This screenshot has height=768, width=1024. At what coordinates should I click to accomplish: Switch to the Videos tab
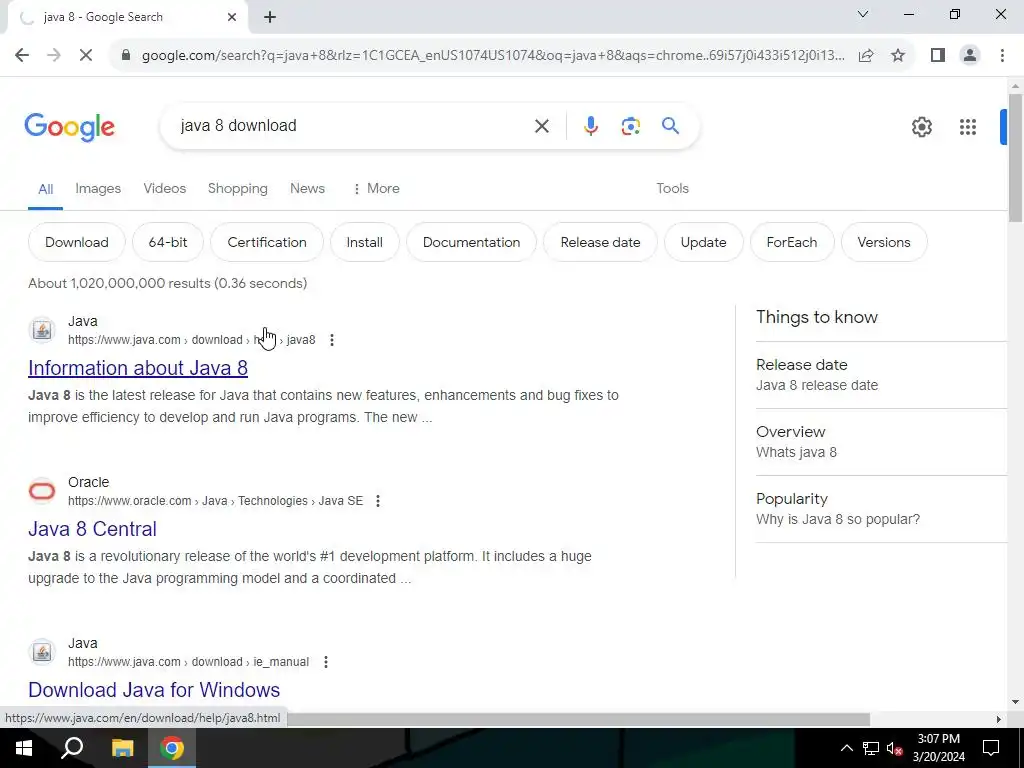(x=165, y=189)
